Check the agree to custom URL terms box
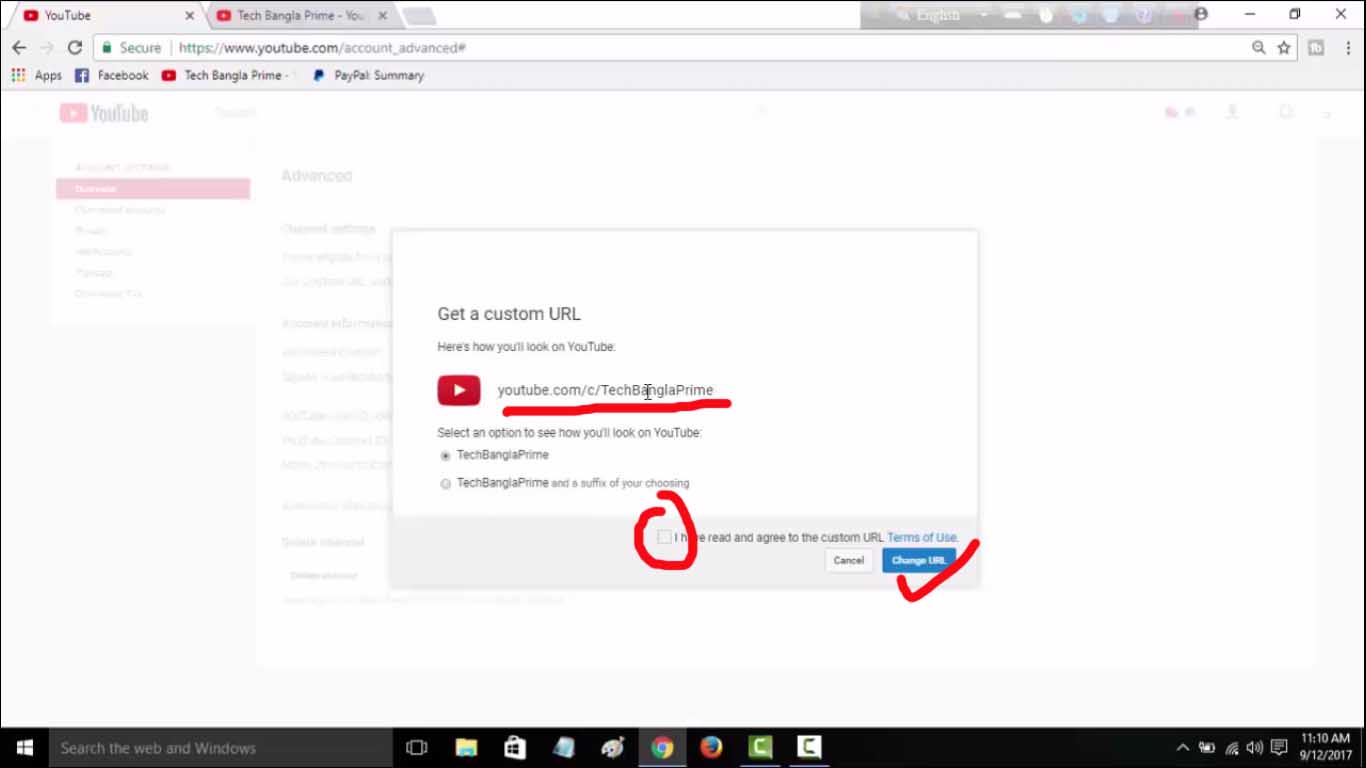Viewport: 1366px width, 768px height. (x=664, y=537)
